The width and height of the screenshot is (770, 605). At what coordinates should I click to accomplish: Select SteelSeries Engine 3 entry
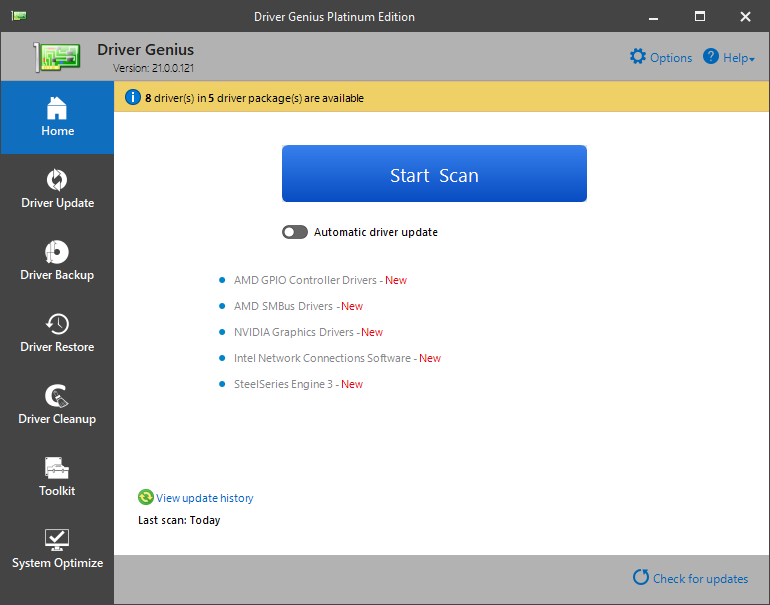(x=283, y=384)
